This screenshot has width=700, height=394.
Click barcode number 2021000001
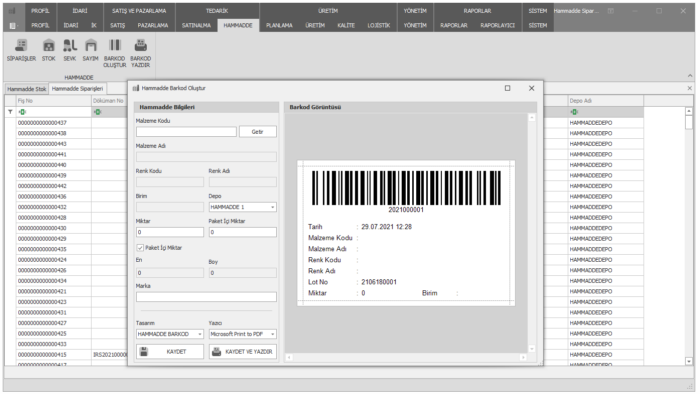(x=406, y=210)
